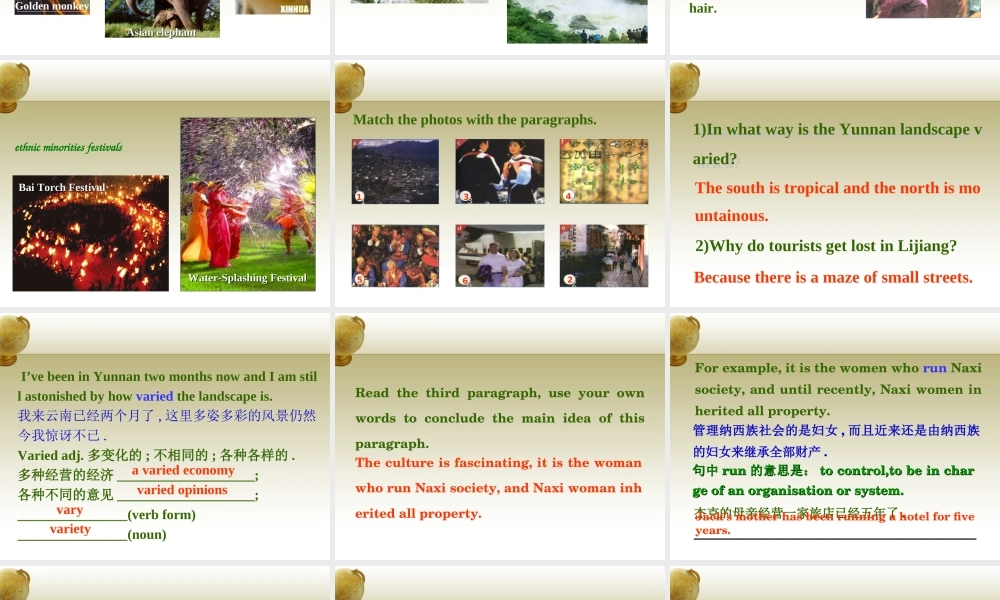Image resolution: width=1000 pixels, height=600 pixels.
Task: Select photo number 1 of the night town
Action: coord(395,172)
